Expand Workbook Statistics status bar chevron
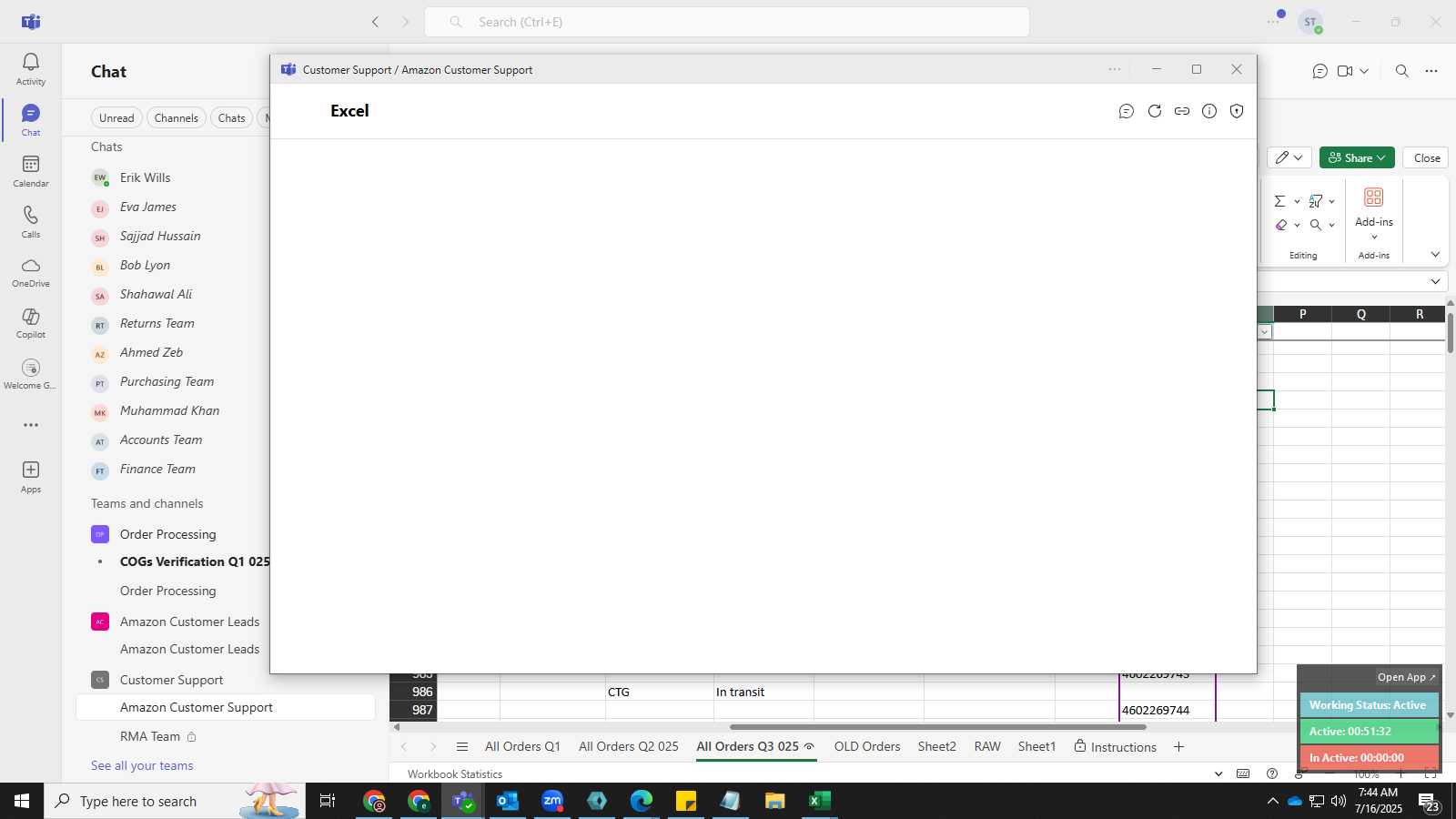The width and height of the screenshot is (1456, 819). pyautogui.click(x=1218, y=774)
